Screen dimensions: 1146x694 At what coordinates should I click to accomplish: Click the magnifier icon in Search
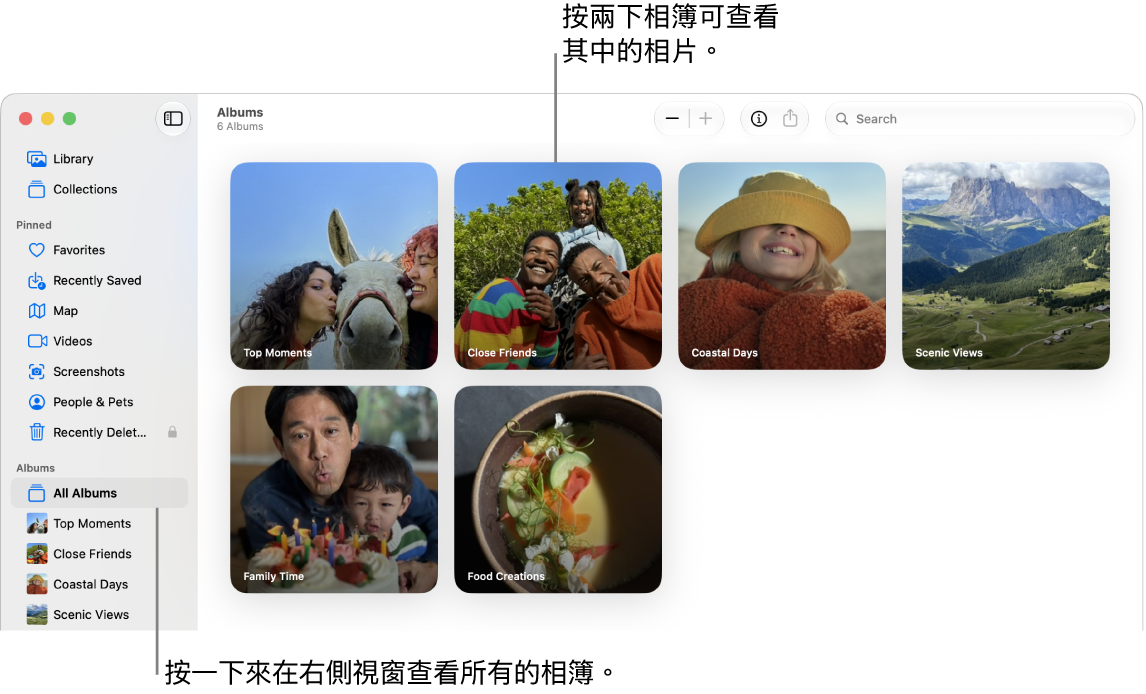[x=842, y=118]
